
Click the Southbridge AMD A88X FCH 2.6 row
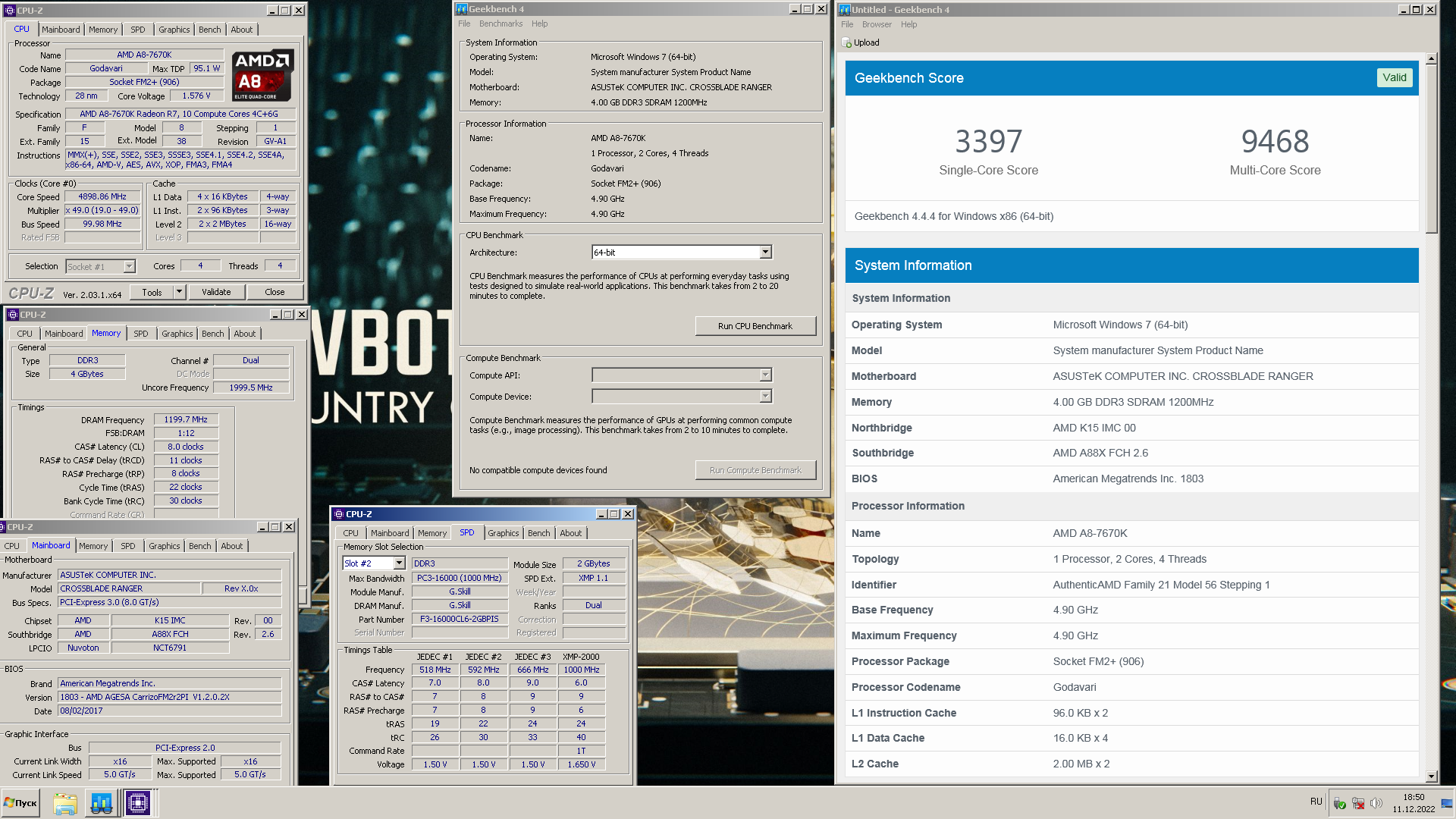tap(1131, 453)
